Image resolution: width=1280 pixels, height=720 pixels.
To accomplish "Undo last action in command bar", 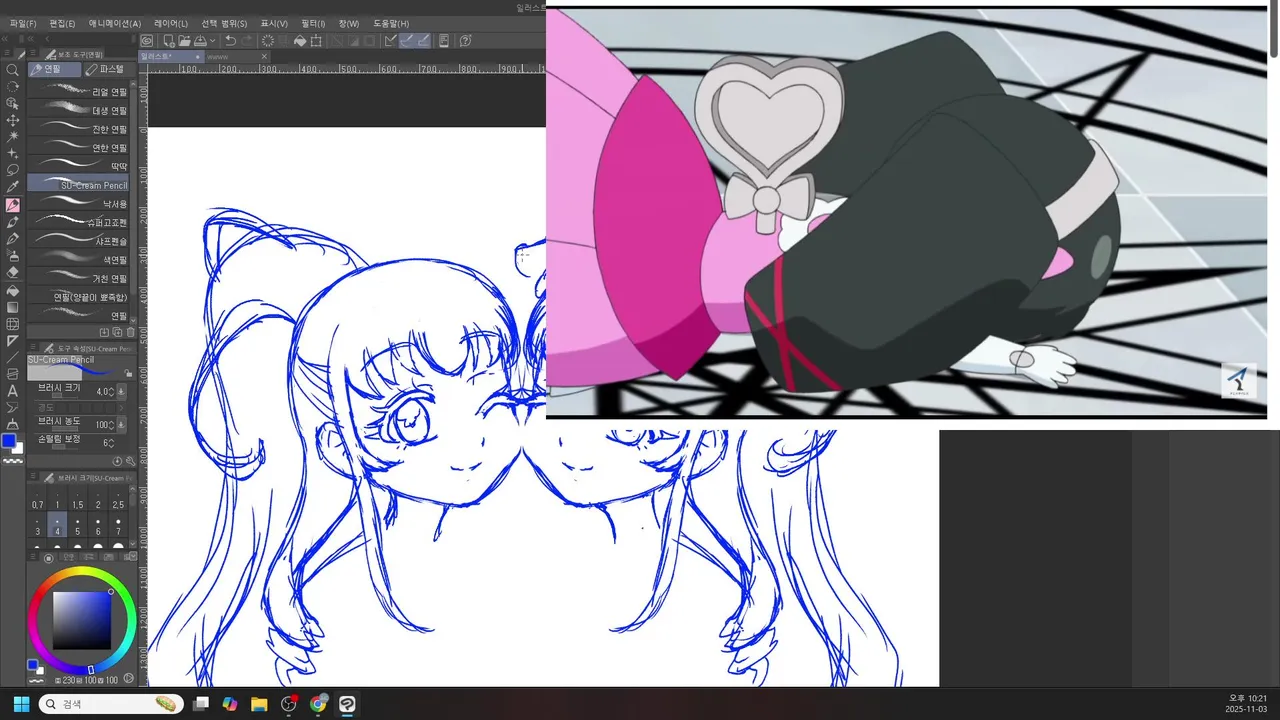I will [x=230, y=41].
